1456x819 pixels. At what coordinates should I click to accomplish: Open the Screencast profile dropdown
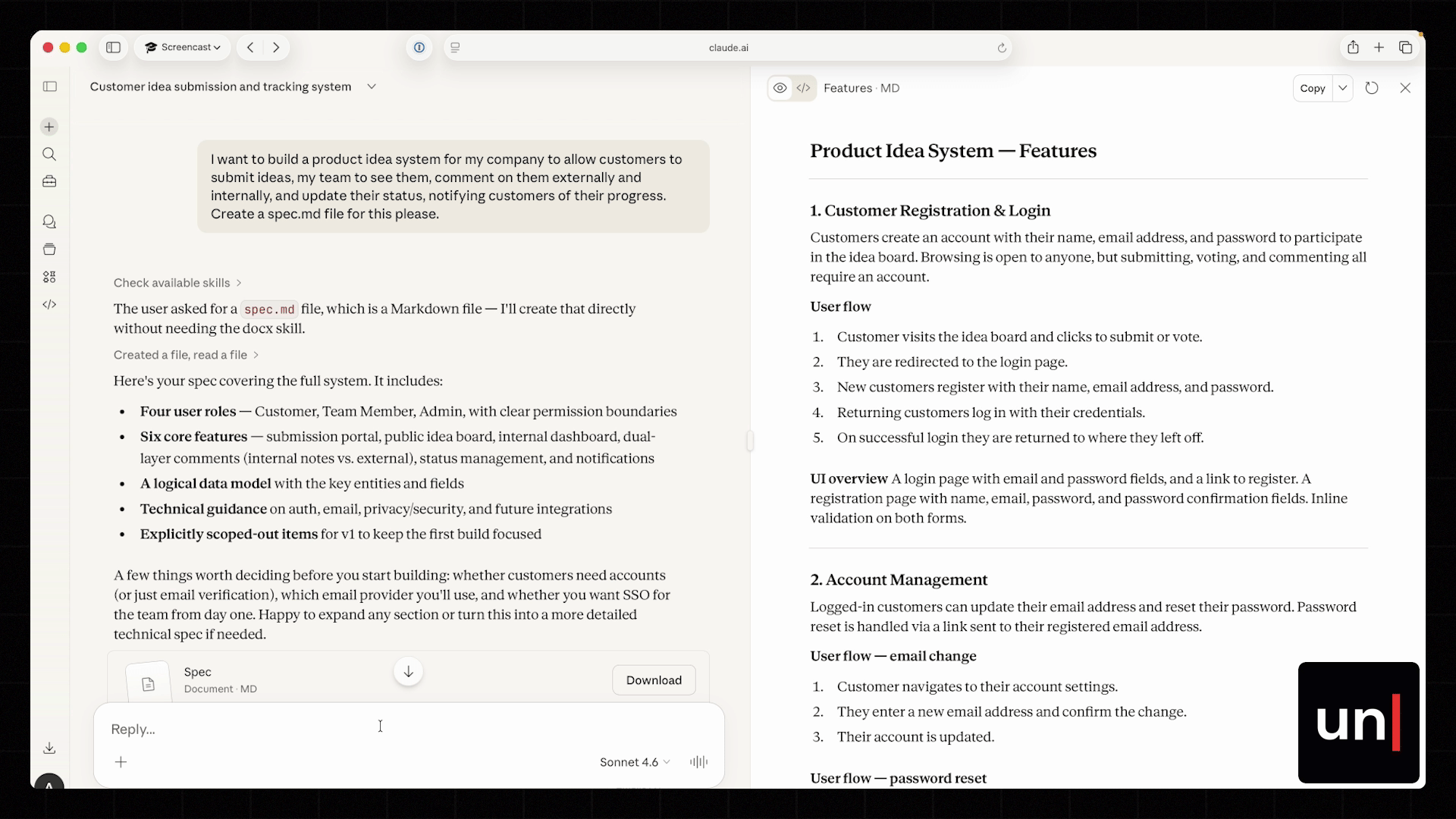click(x=182, y=47)
